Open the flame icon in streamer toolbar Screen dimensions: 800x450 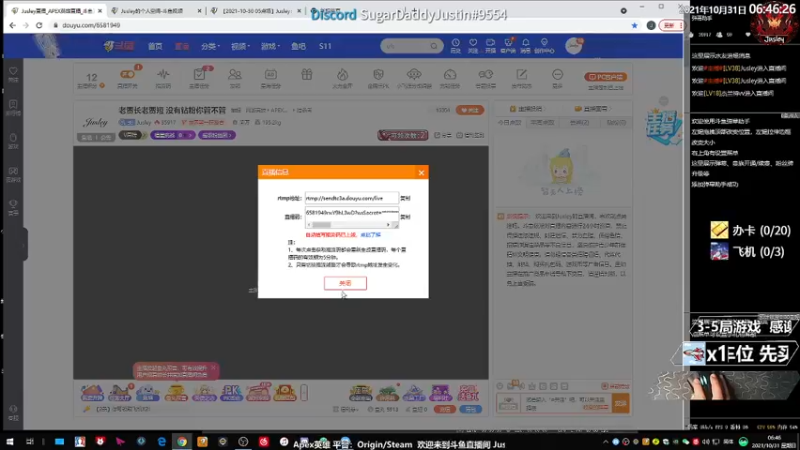342,74
